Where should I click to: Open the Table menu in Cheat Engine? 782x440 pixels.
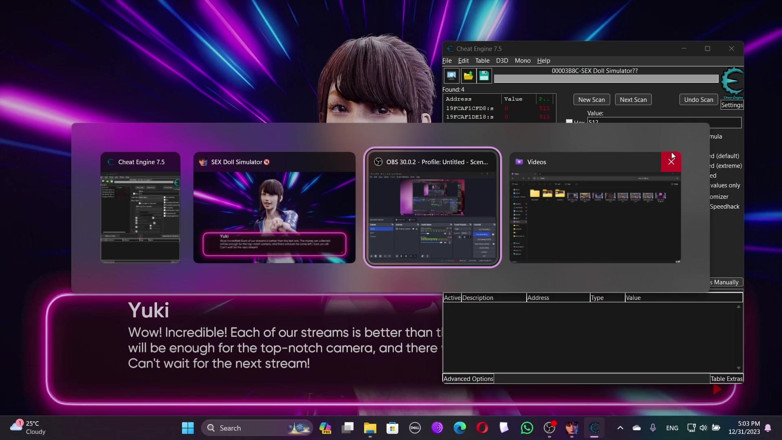[482, 60]
